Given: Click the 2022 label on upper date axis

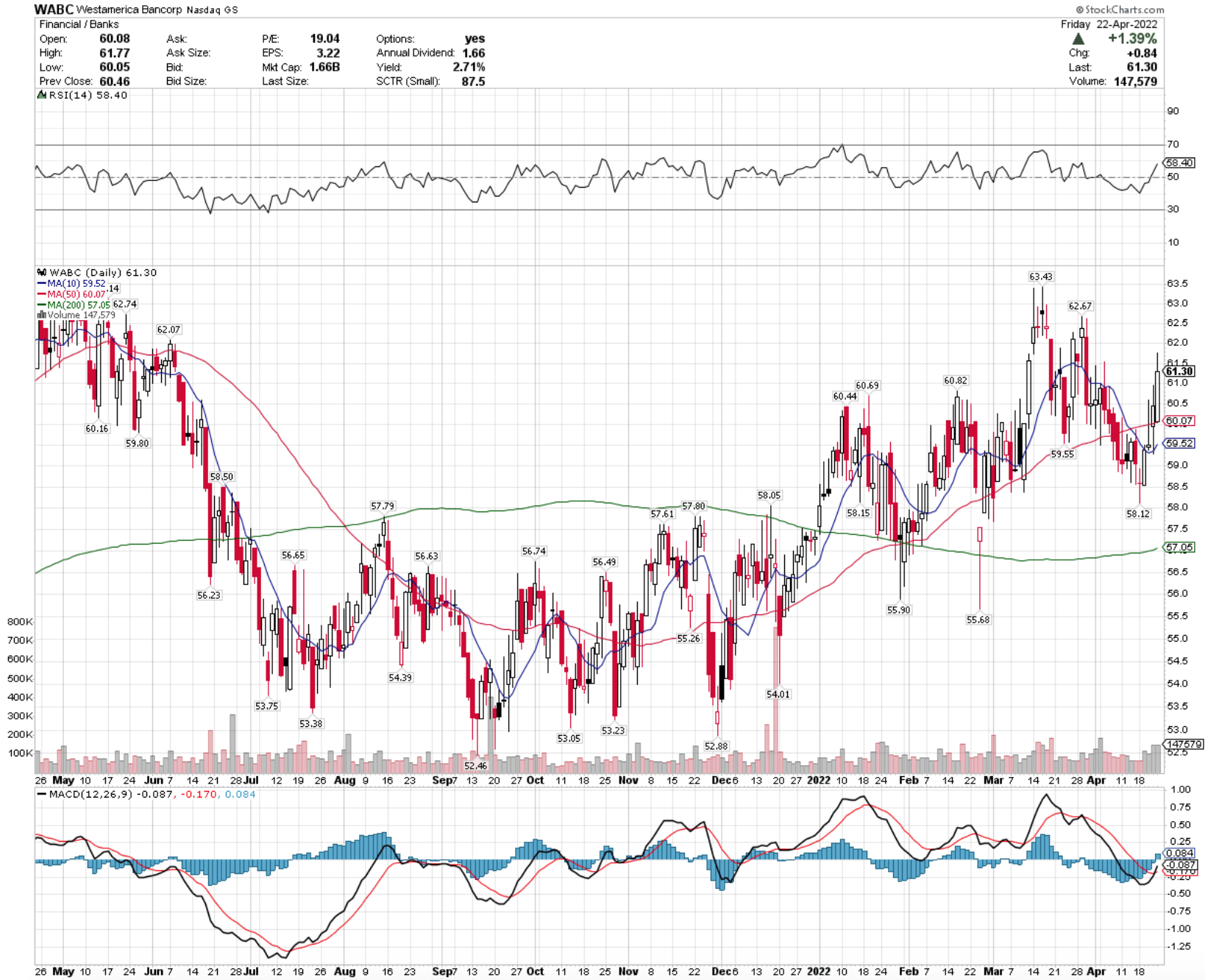Looking at the screenshot, I should tap(818, 780).
